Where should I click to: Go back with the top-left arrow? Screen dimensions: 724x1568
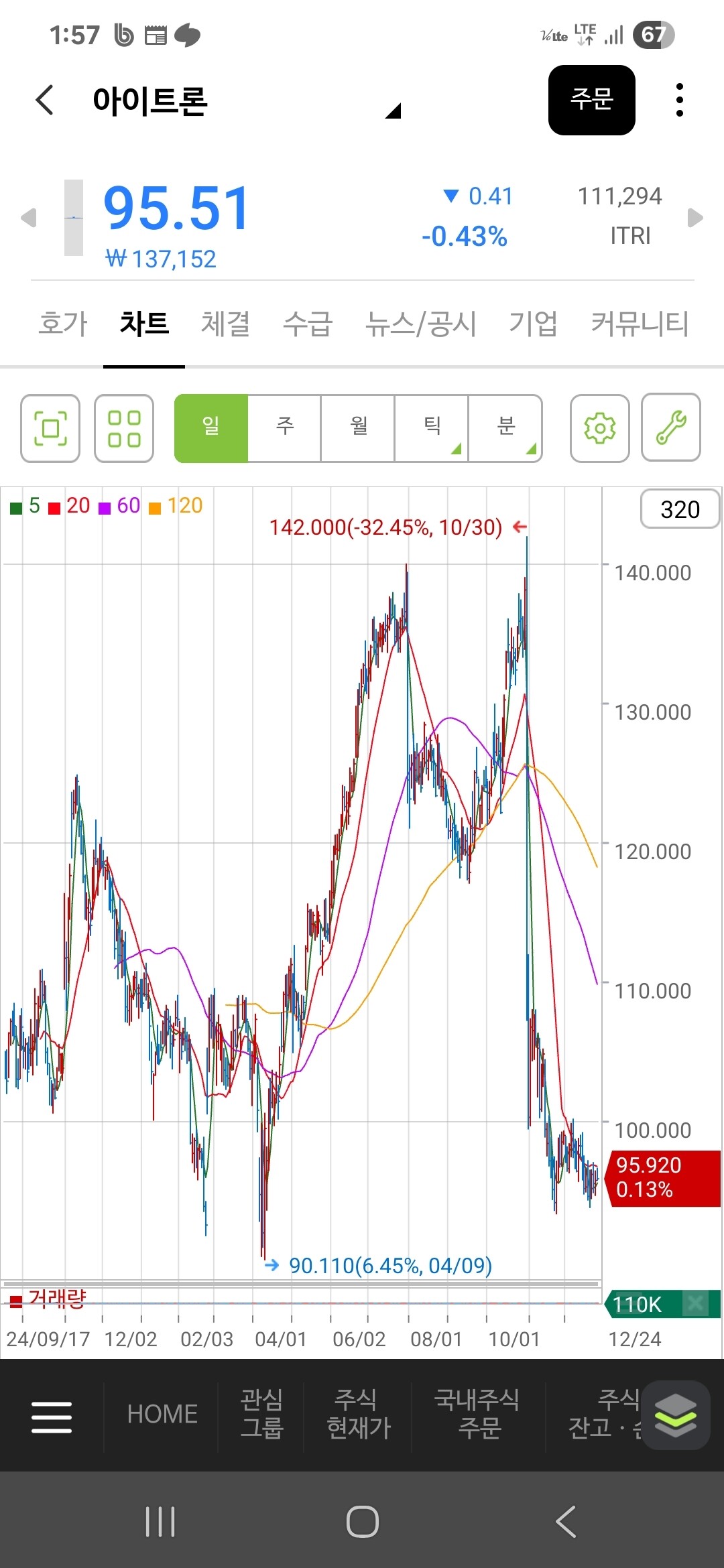pyautogui.click(x=44, y=101)
